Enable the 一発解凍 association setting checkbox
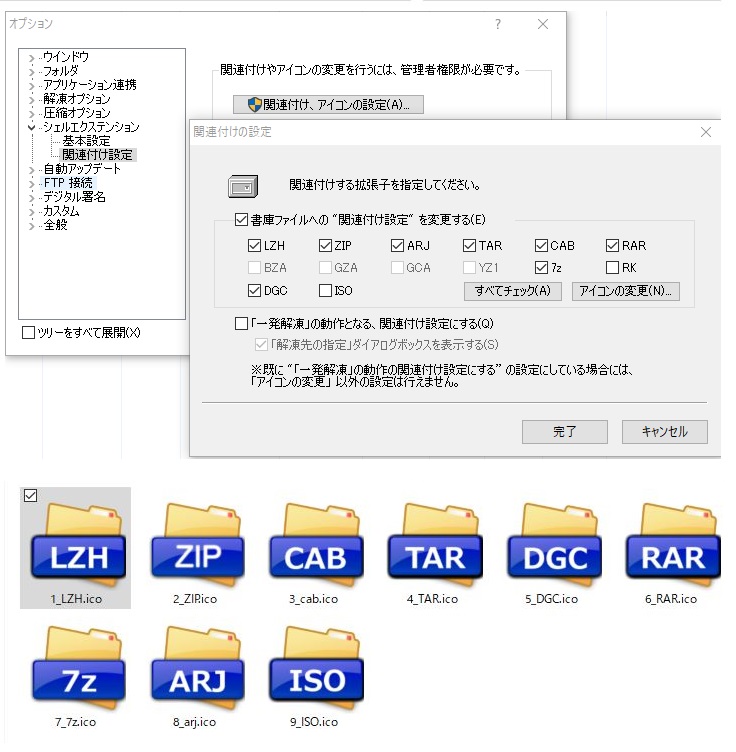 (x=241, y=324)
